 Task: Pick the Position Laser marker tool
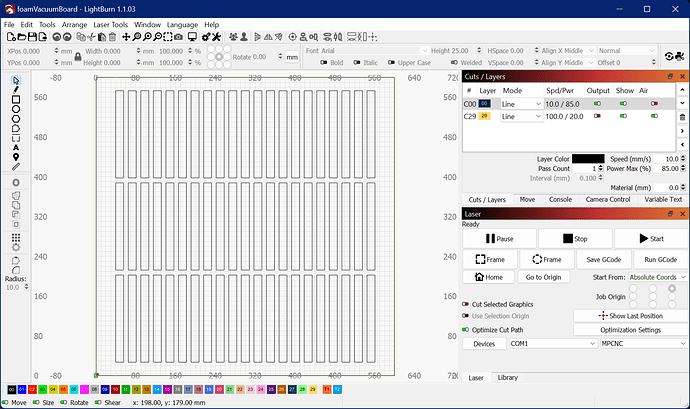click(x=16, y=157)
